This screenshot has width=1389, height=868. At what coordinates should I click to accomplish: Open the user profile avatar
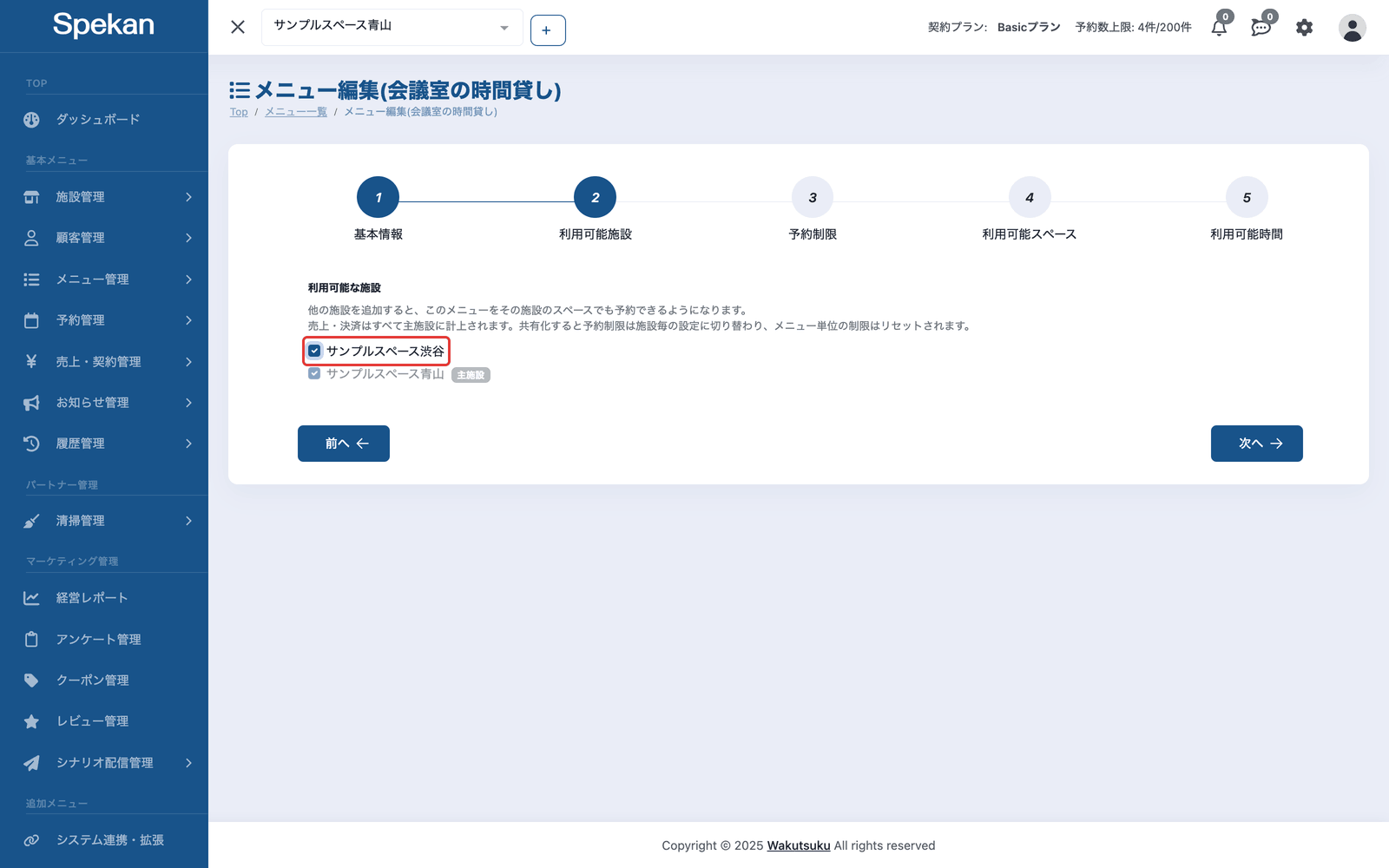(x=1352, y=28)
